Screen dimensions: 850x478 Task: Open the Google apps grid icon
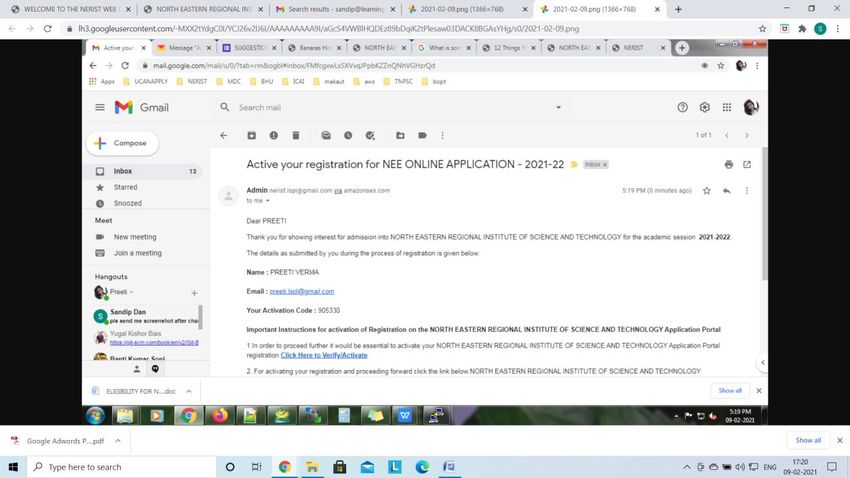tap(727, 107)
